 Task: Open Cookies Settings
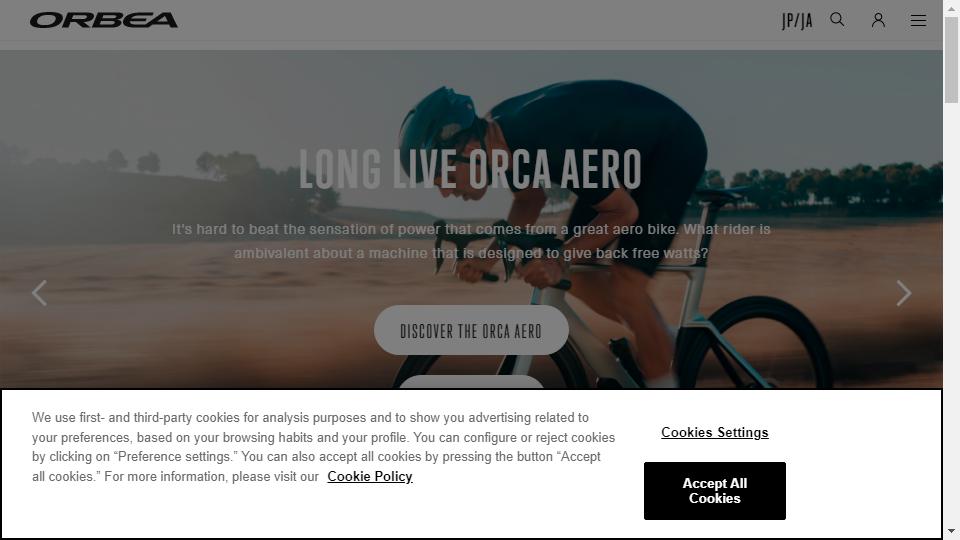point(714,432)
